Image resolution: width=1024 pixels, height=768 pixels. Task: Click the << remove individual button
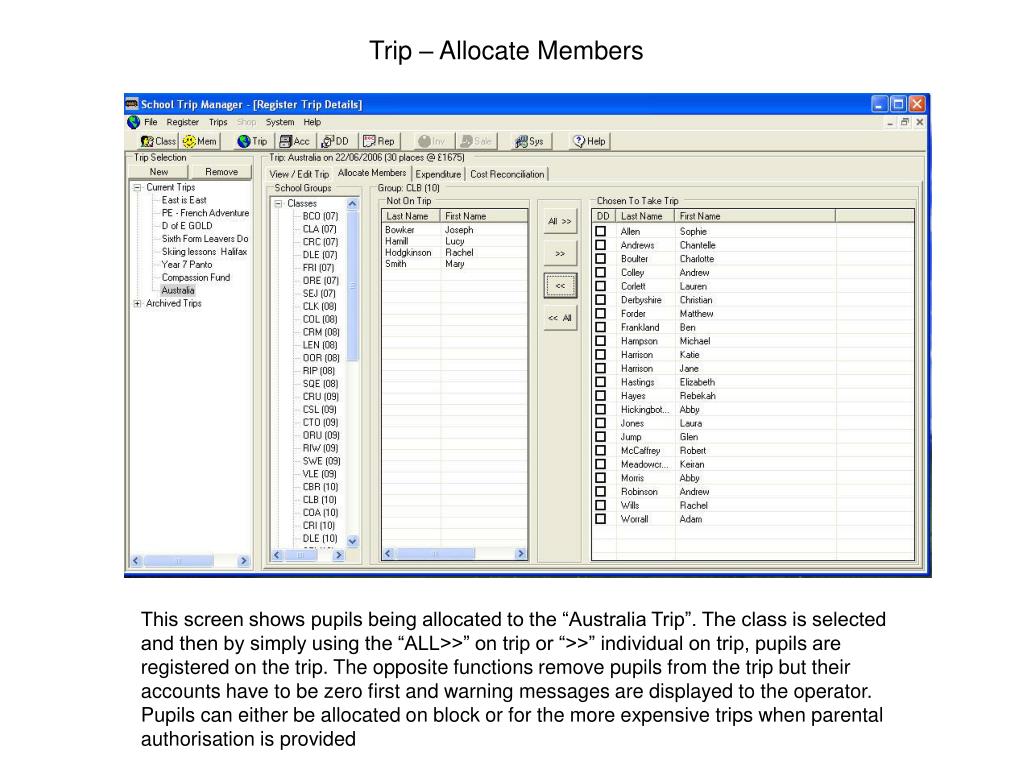560,285
